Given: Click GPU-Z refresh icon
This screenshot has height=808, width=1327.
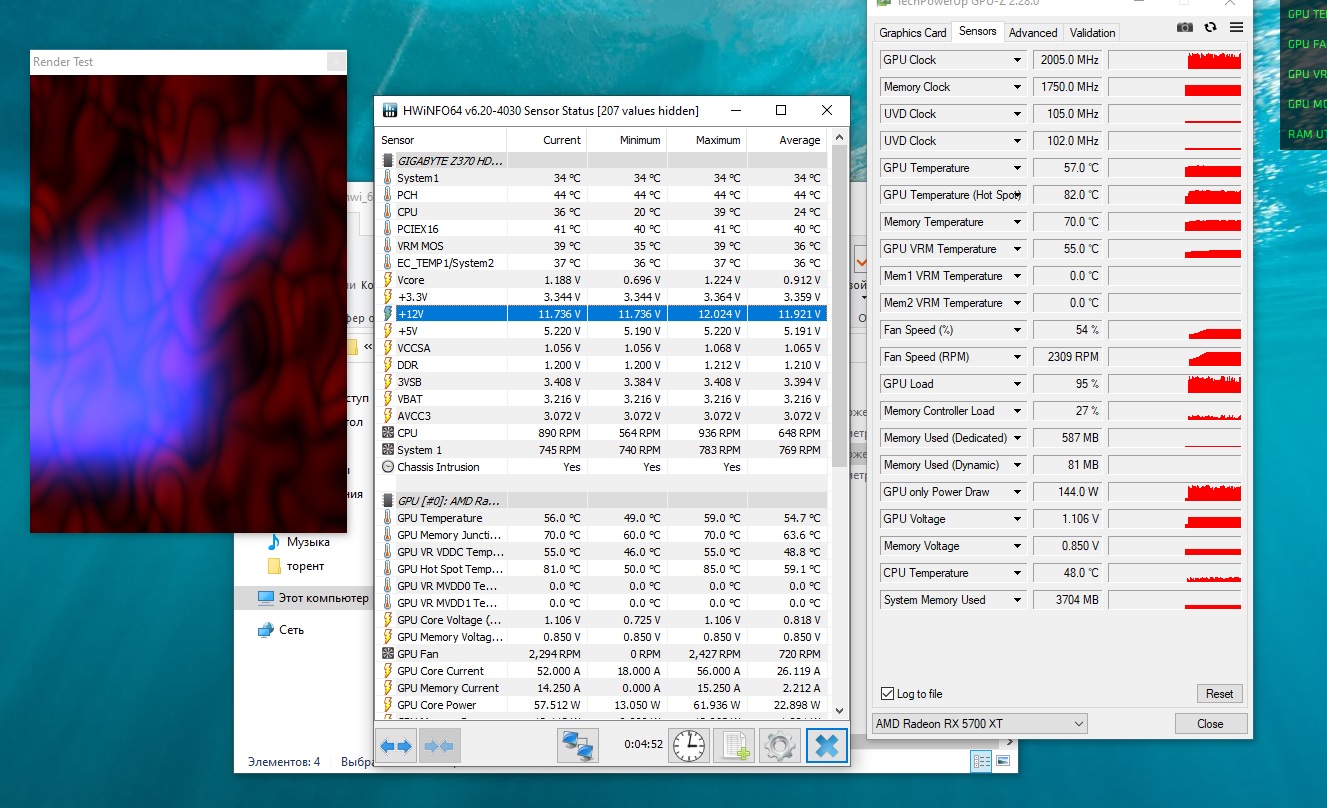Looking at the screenshot, I should coord(1211,28).
